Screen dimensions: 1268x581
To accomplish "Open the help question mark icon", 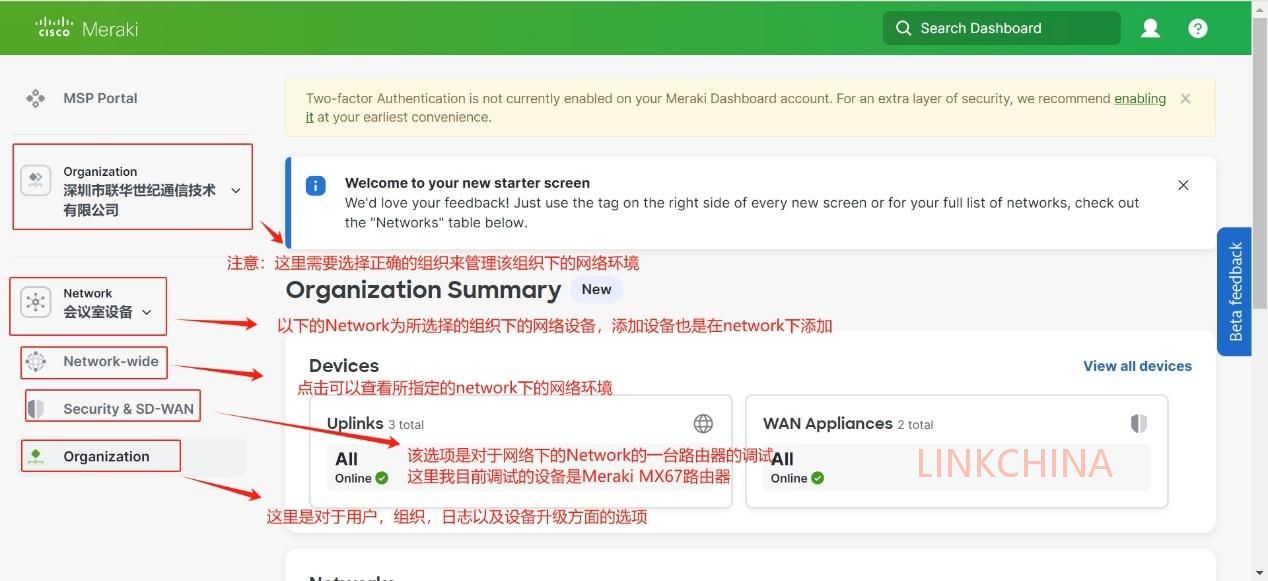I will tap(1198, 28).
